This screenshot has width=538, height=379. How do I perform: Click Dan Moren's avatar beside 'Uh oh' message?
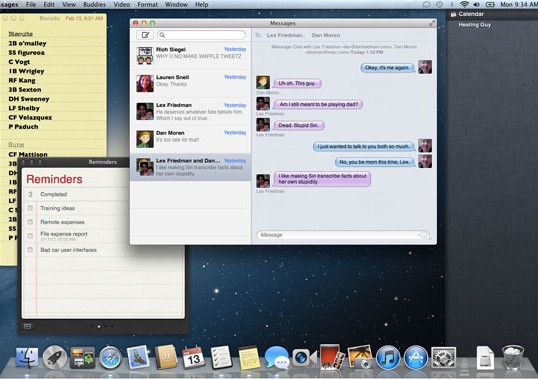(x=263, y=83)
